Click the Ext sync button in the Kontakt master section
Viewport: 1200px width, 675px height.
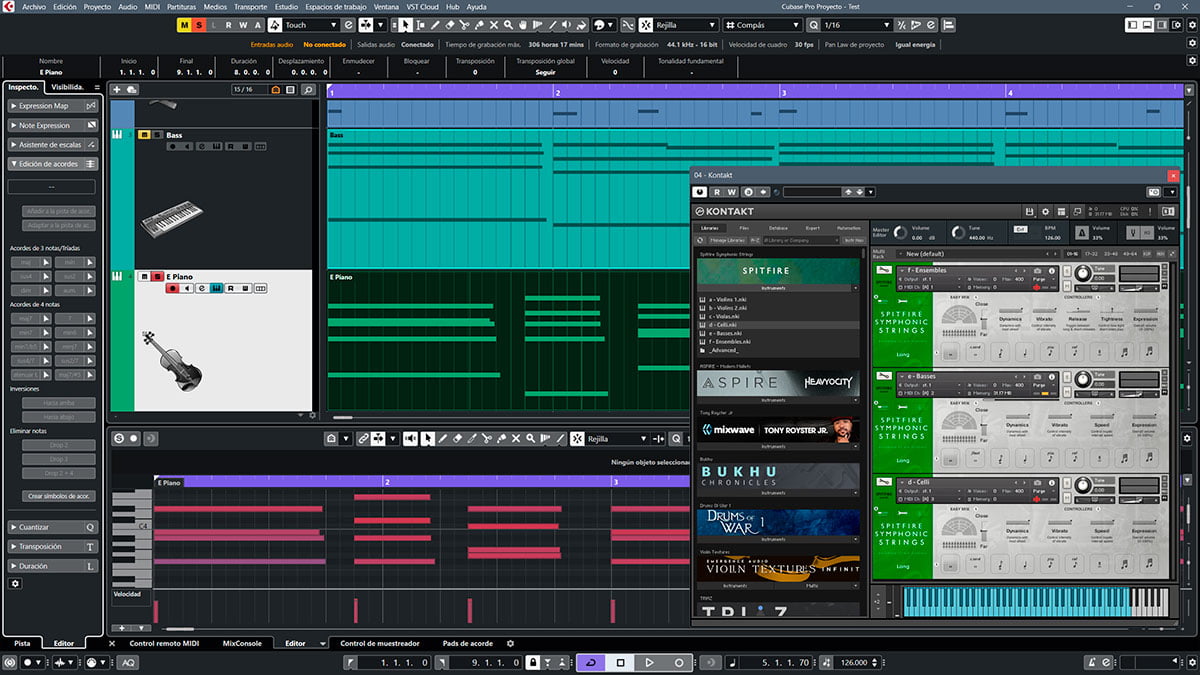(1021, 229)
